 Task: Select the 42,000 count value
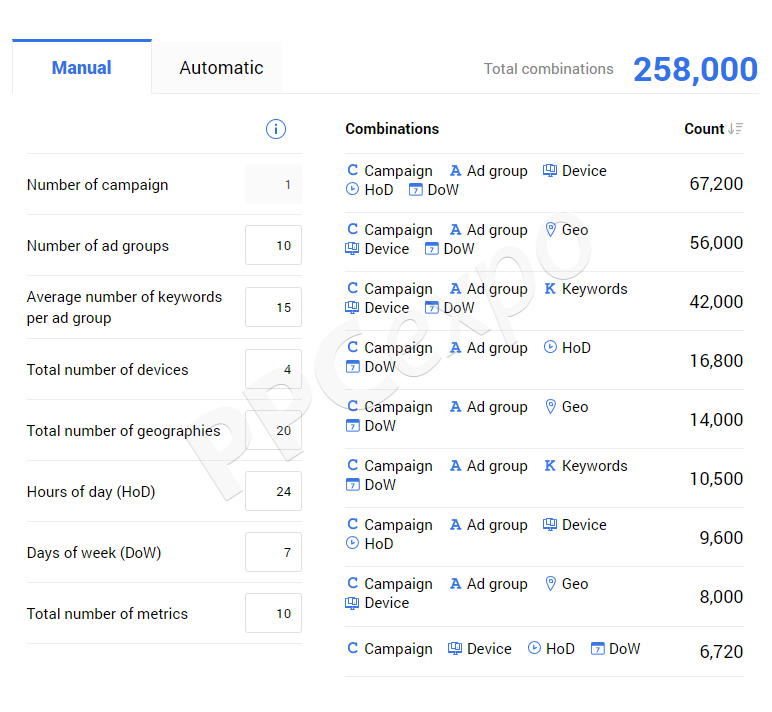click(716, 302)
